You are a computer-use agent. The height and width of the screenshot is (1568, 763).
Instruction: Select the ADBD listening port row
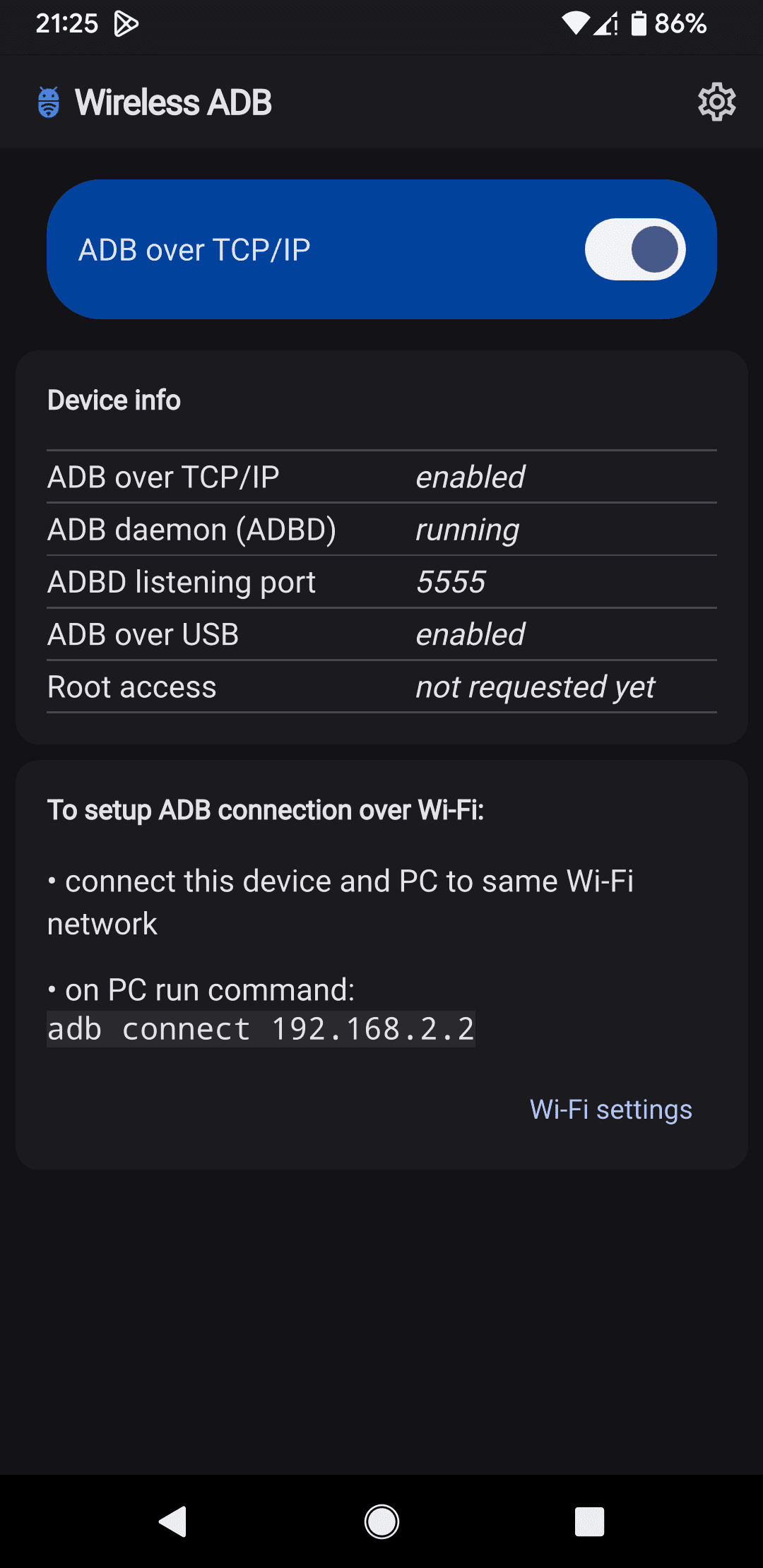tap(381, 582)
